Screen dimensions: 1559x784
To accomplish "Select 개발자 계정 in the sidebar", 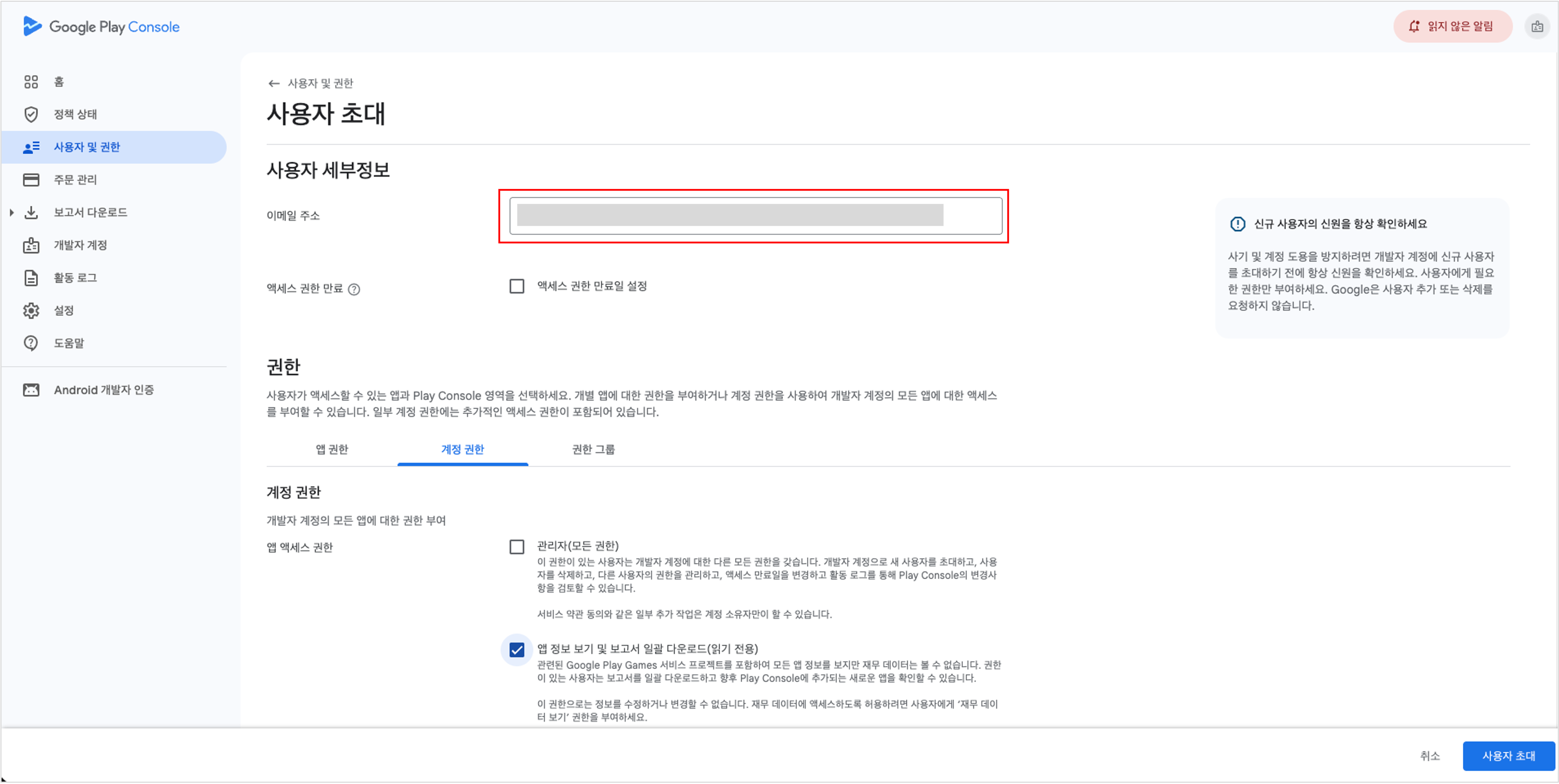I will [80, 244].
